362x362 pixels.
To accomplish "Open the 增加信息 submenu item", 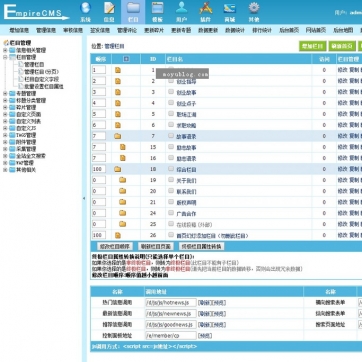I will tap(19, 30).
